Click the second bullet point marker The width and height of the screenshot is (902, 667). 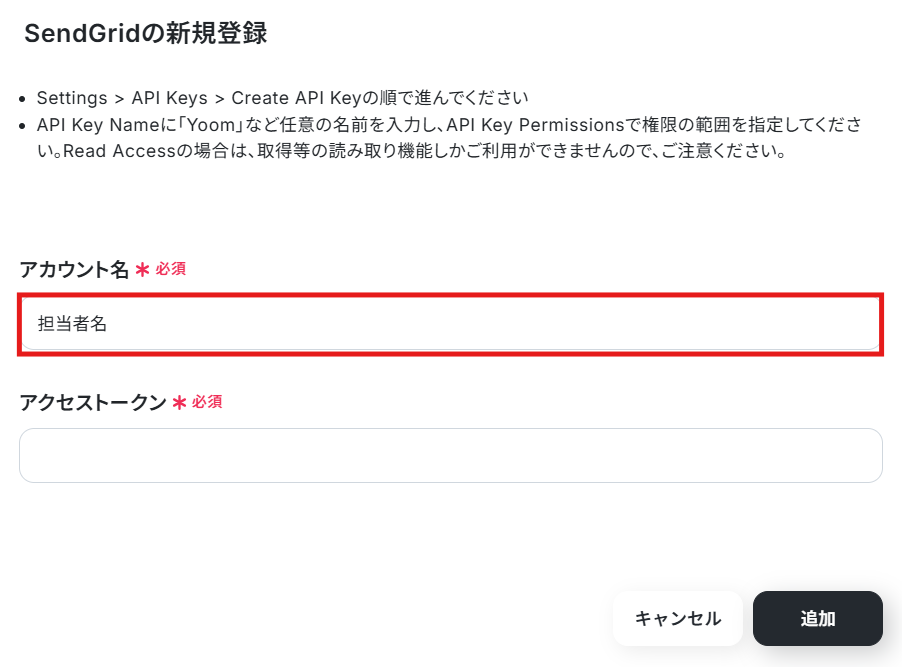click(x=24, y=126)
